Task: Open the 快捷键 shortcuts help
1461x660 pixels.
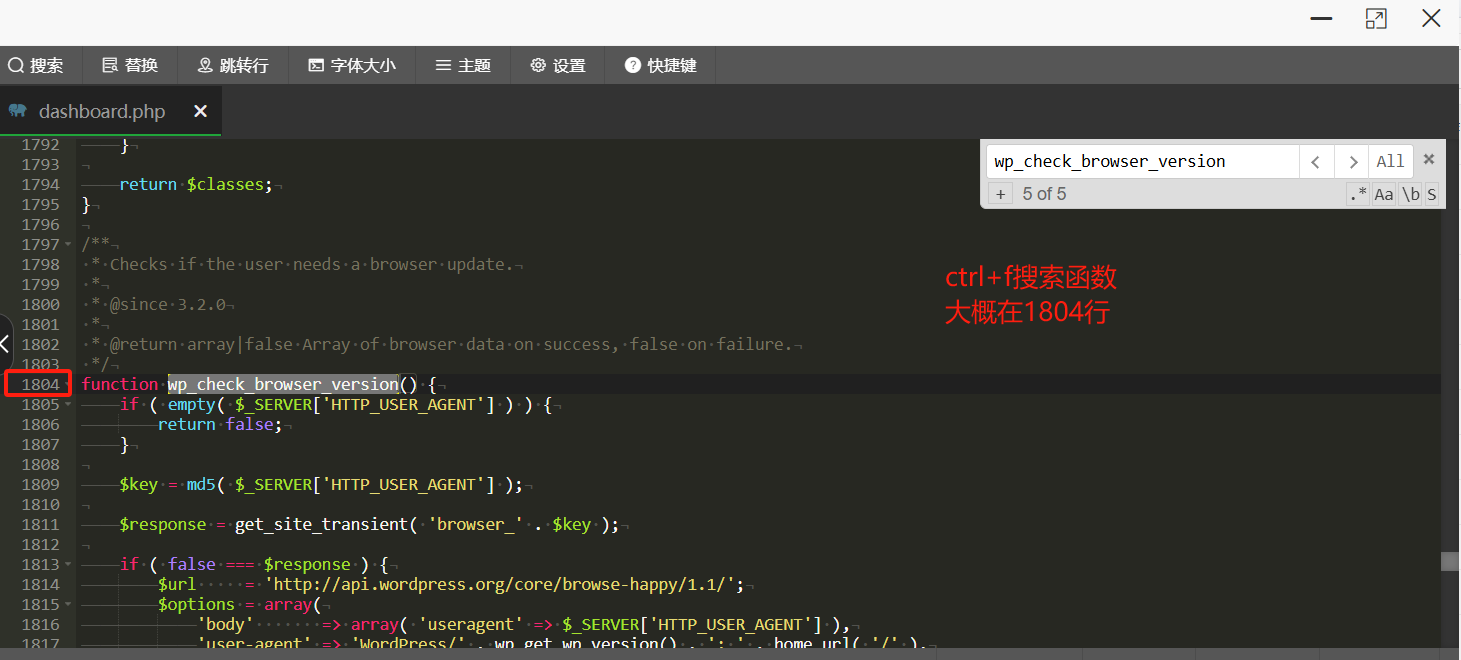Action: (x=661, y=66)
